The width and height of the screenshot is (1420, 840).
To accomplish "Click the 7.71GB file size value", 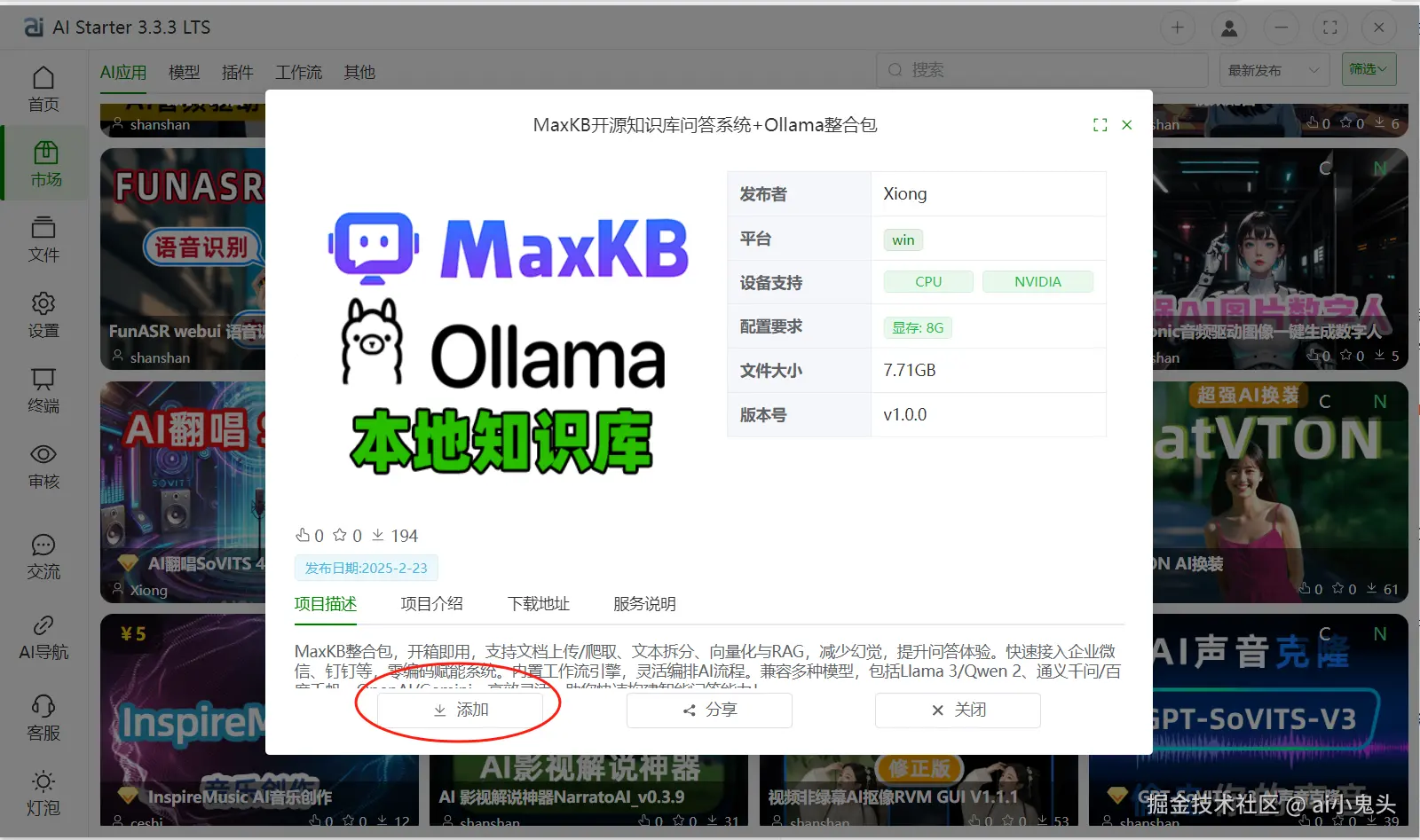I will click(x=910, y=370).
